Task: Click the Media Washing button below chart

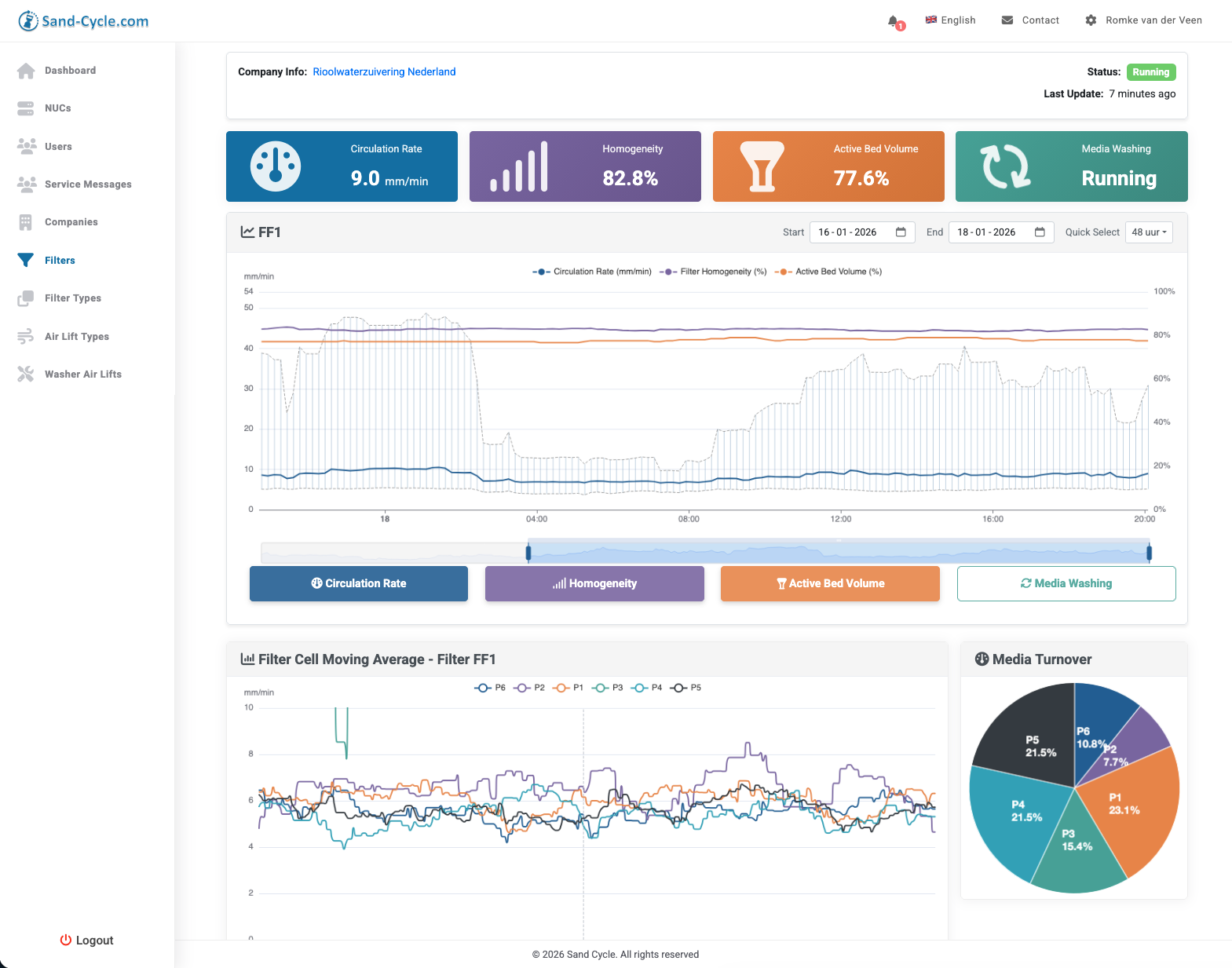Action: click(1066, 583)
